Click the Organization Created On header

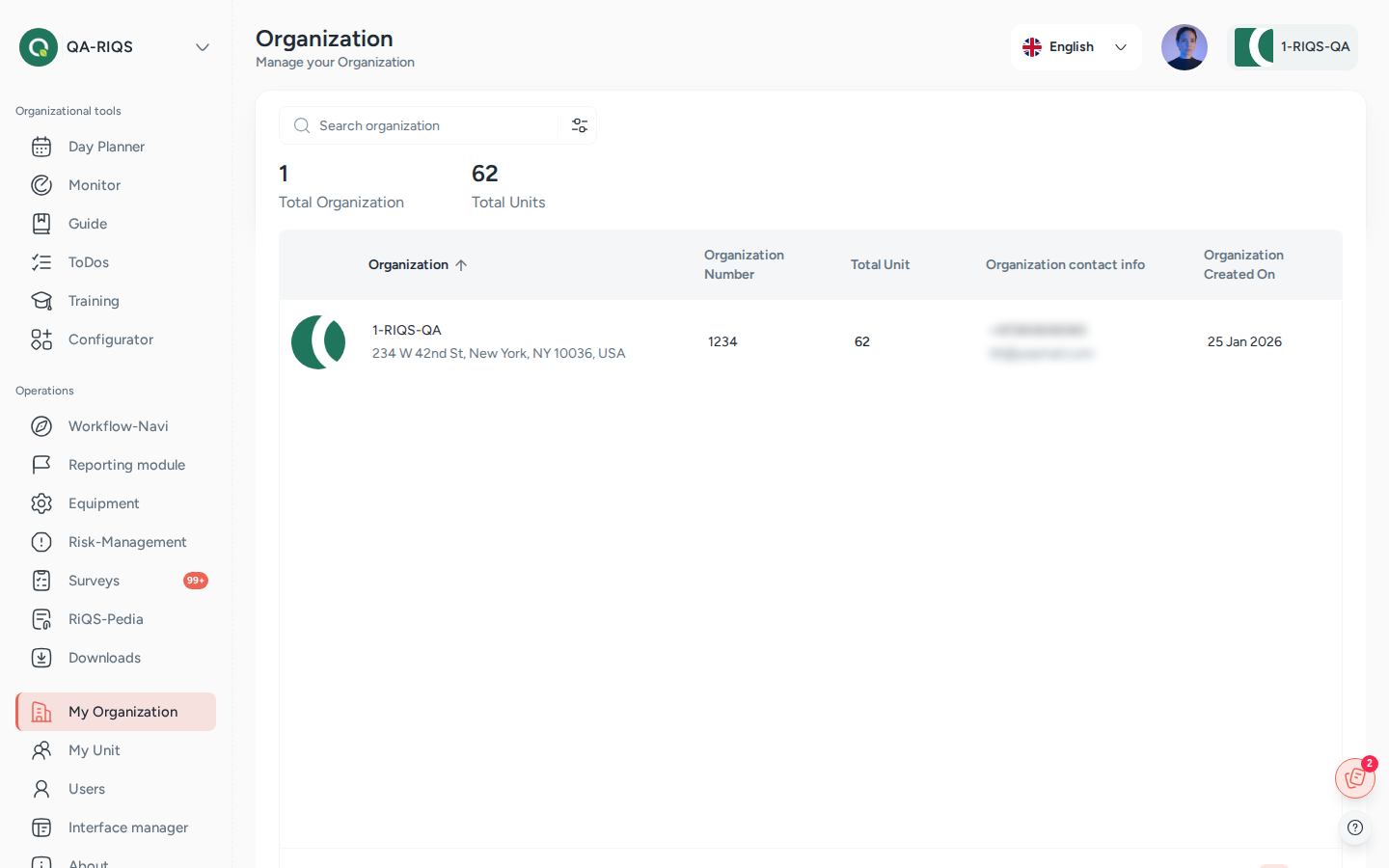pos(1243,264)
